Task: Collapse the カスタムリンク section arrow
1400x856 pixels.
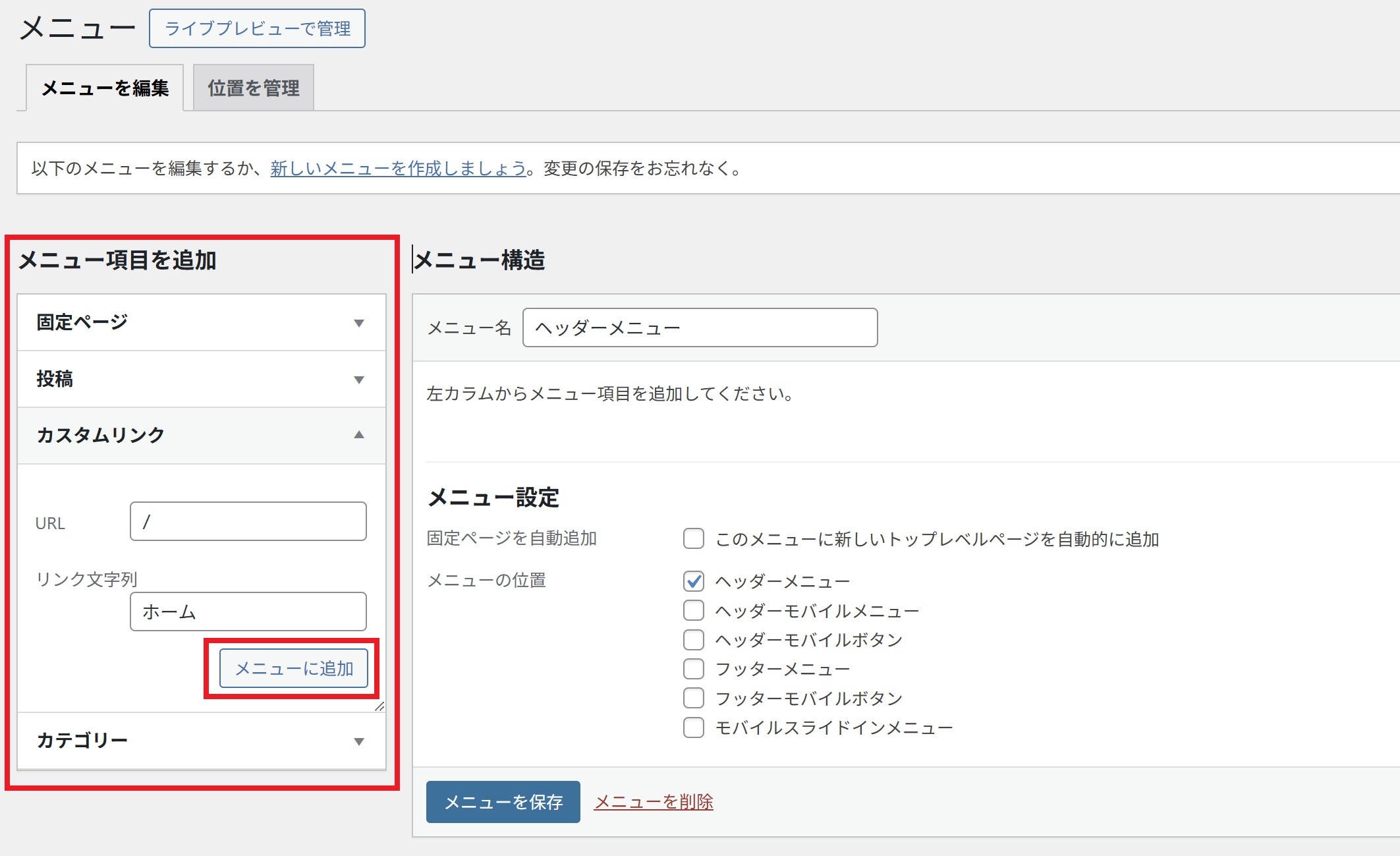Action: tap(358, 435)
